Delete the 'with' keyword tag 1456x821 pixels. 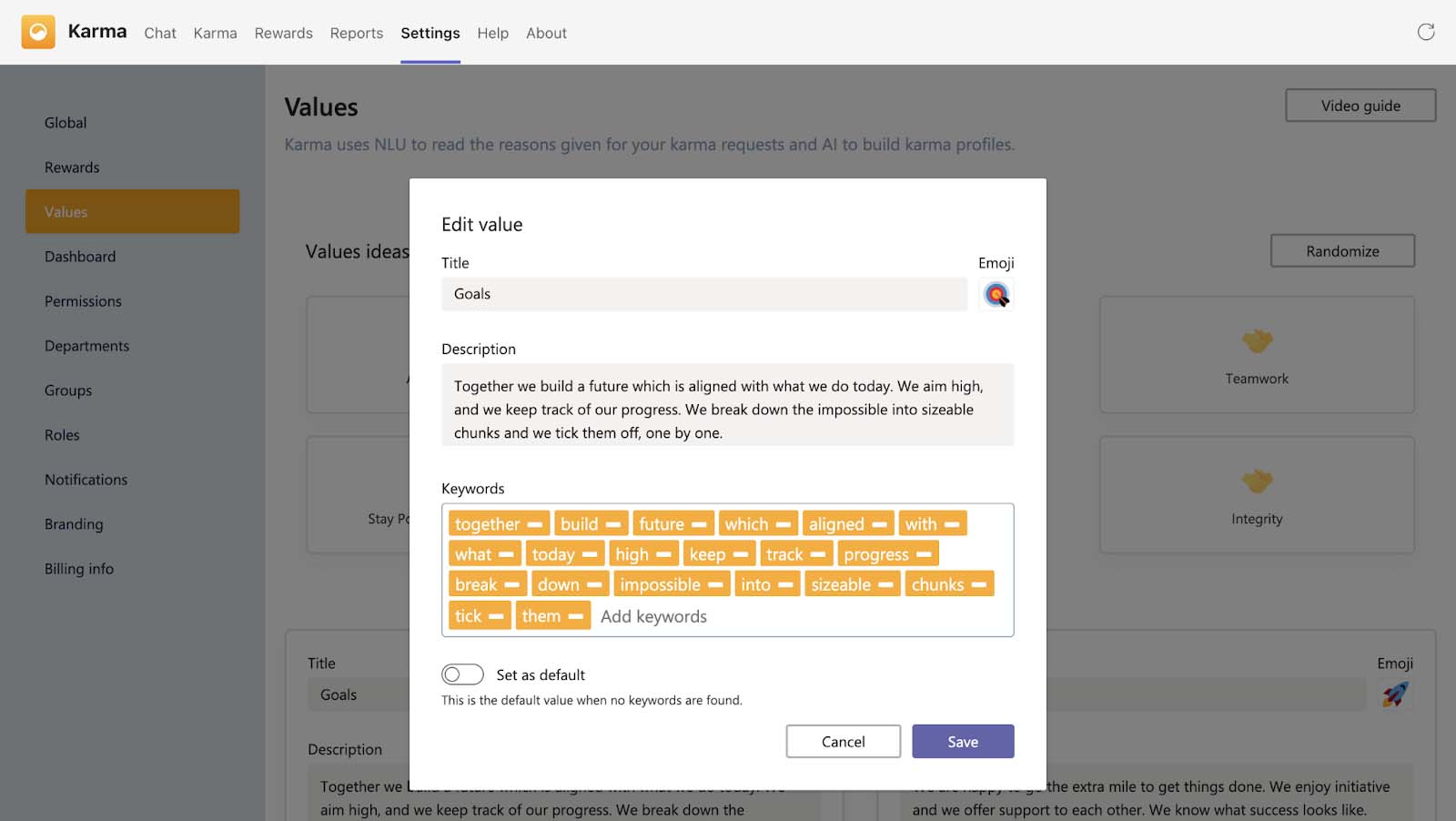tap(952, 524)
